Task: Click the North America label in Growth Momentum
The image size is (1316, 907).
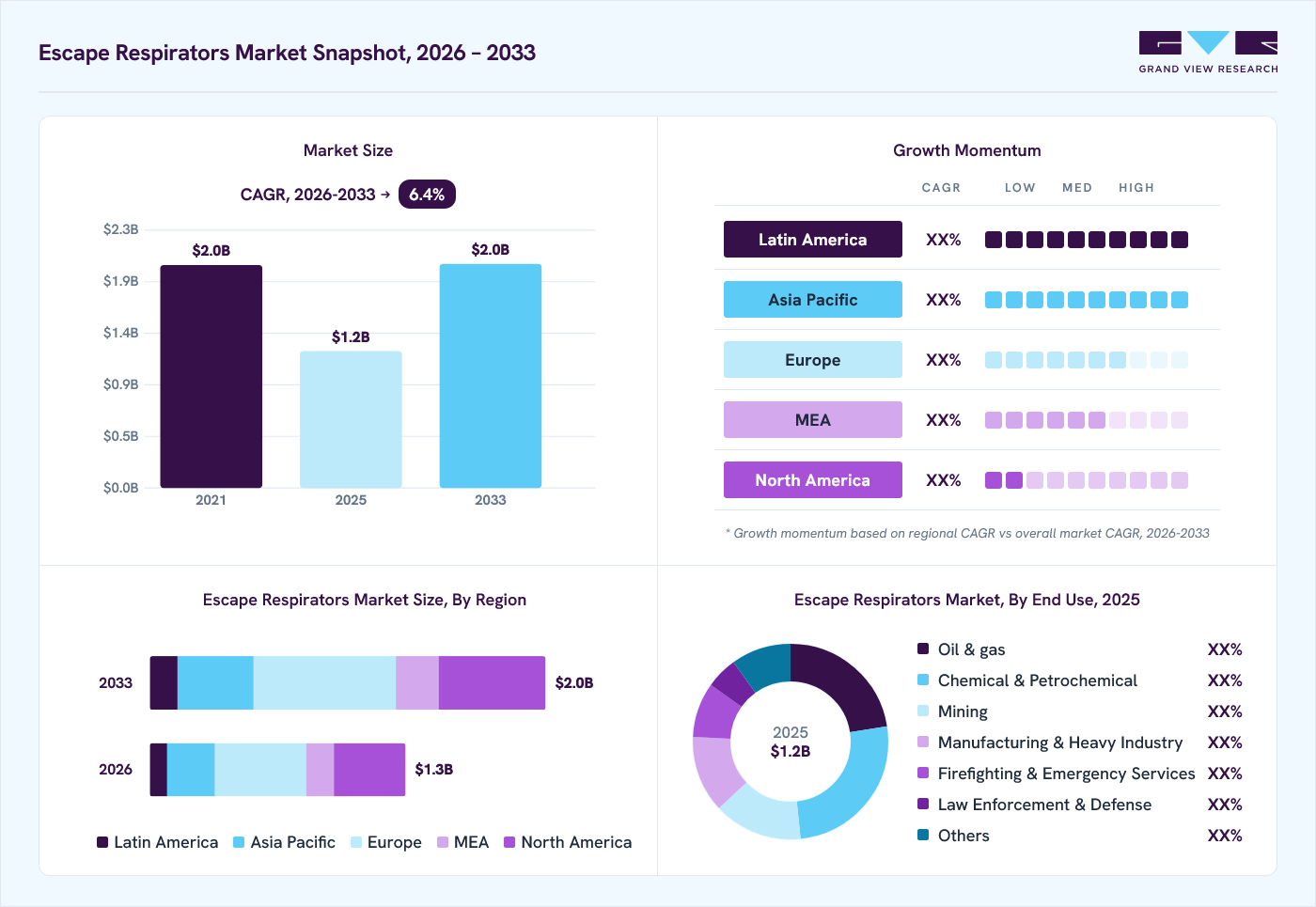Action: pos(813,480)
